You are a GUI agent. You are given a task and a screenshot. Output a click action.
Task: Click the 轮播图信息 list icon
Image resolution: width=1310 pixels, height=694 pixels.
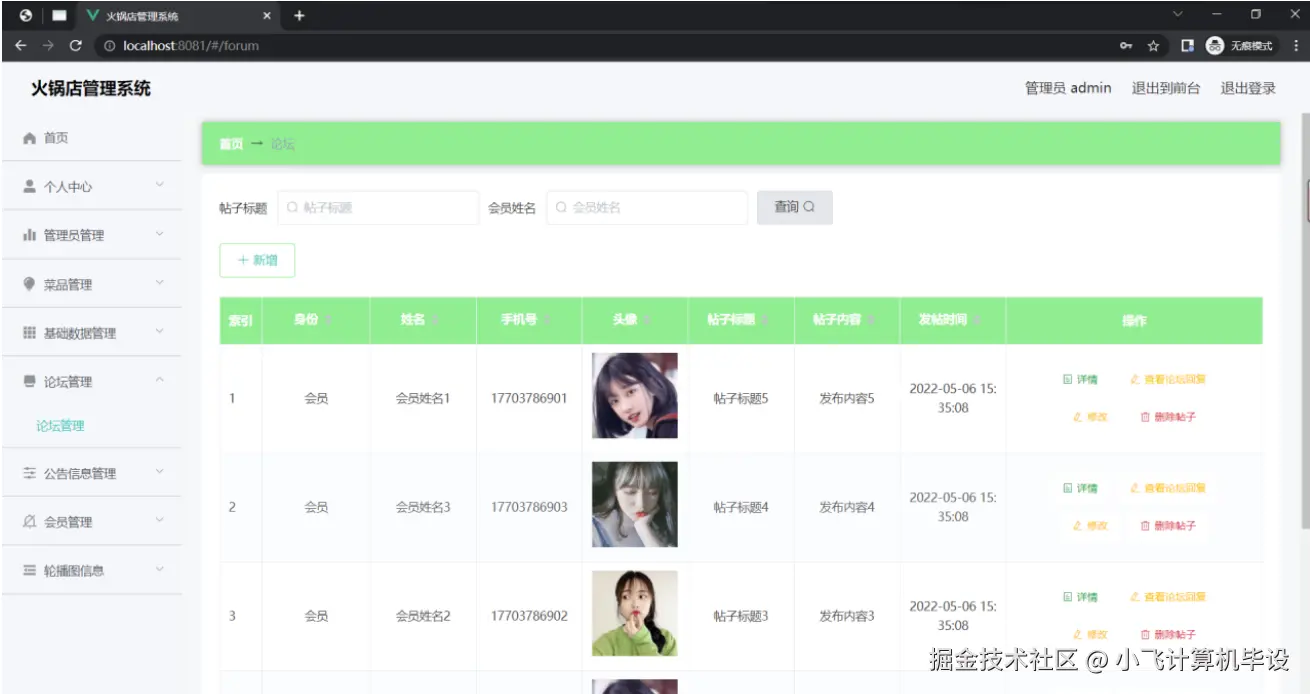click(x=29, y=570)
